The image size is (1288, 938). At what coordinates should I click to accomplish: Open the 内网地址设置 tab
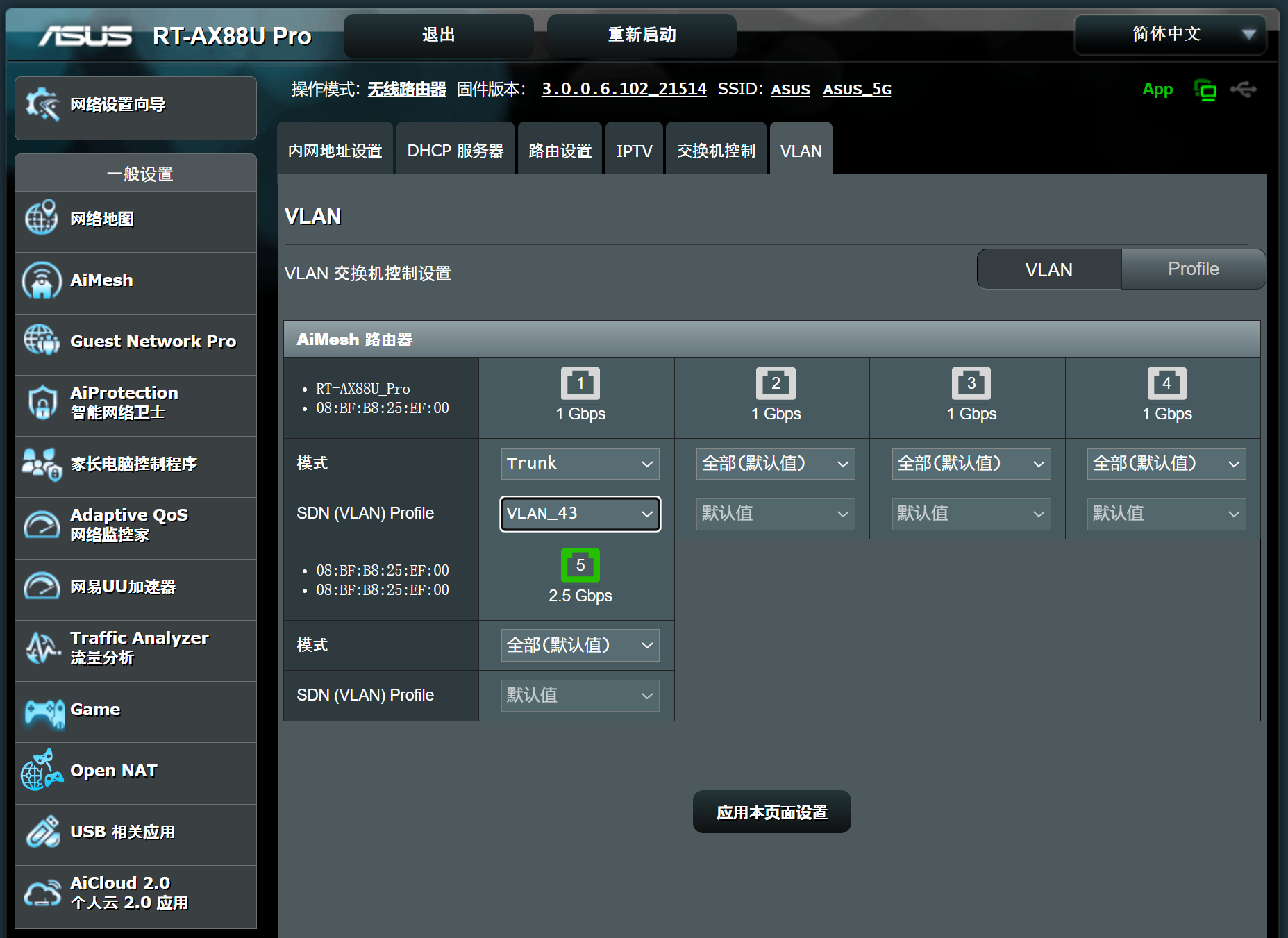(335, 150)
